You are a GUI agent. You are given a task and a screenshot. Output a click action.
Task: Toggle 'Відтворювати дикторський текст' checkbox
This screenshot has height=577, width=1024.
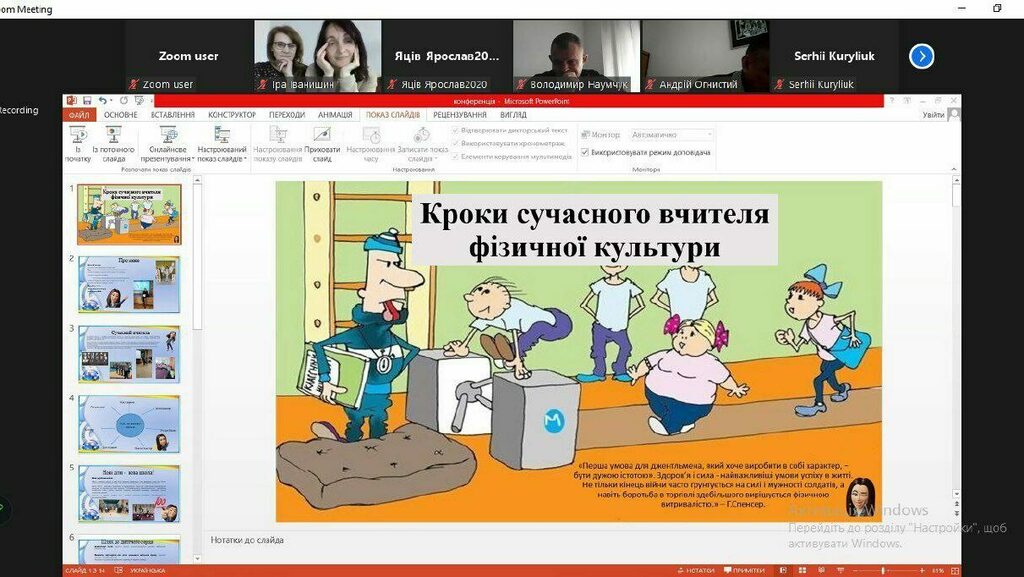click(456, 131)
